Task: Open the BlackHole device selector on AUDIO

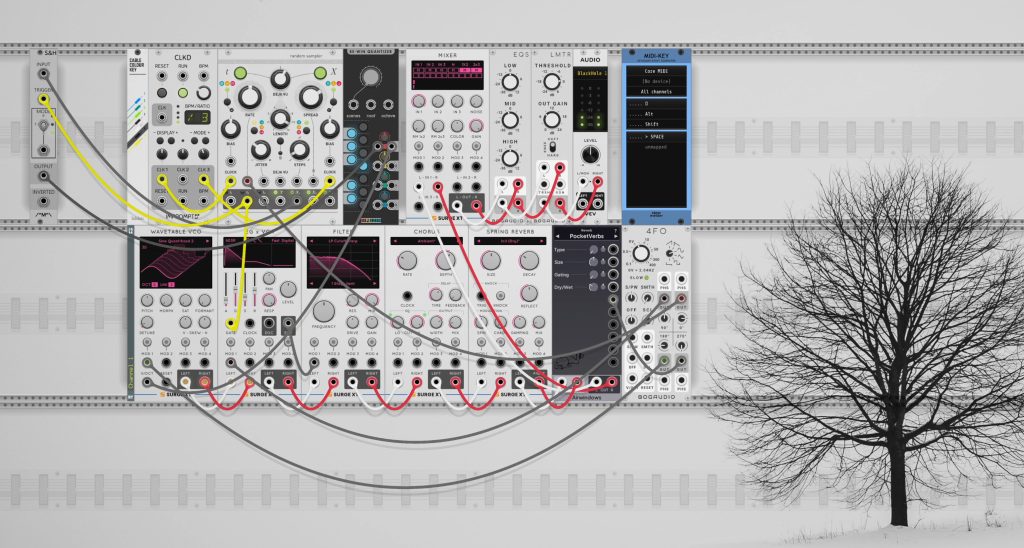Action: click(590, 71)
